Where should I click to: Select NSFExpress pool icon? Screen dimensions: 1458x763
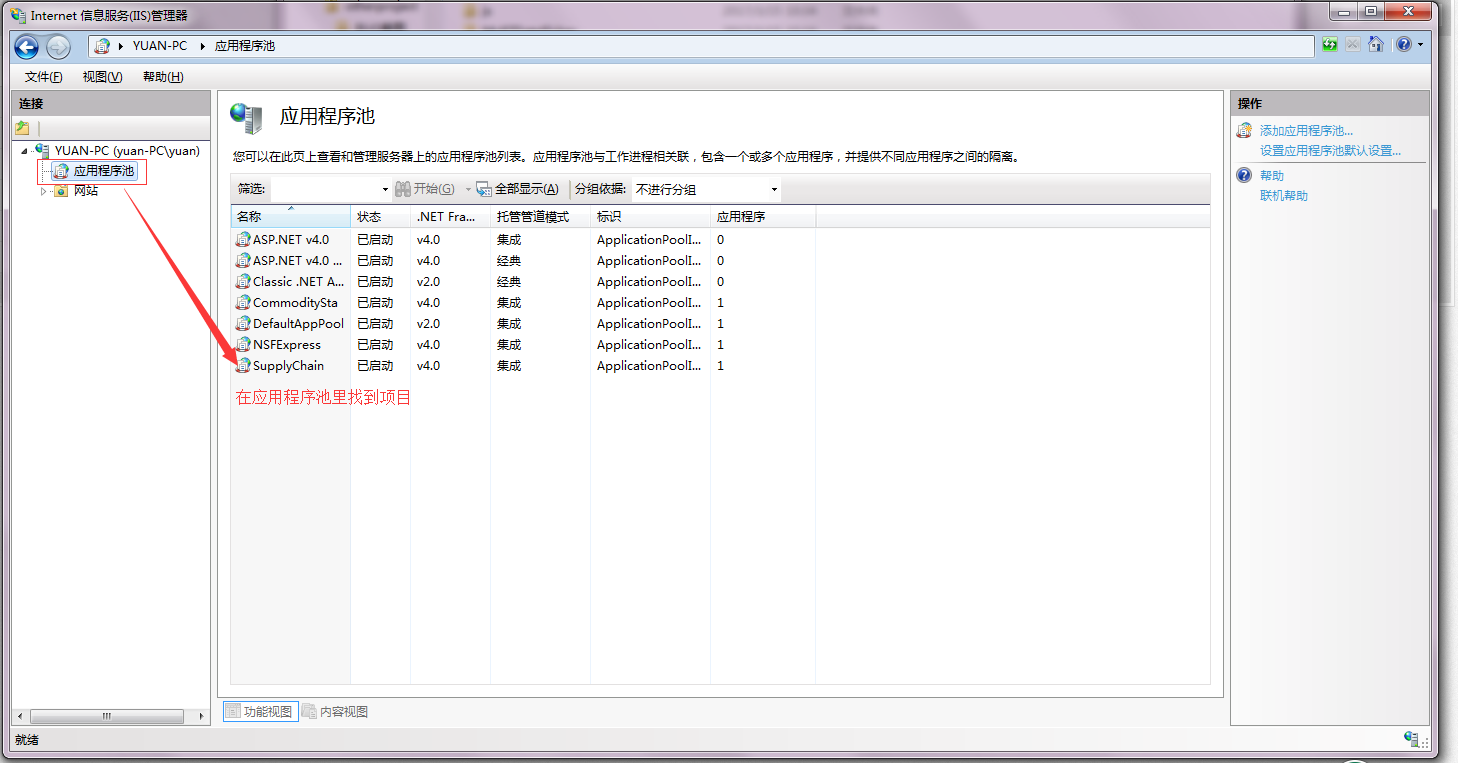(x=243, y=345)
